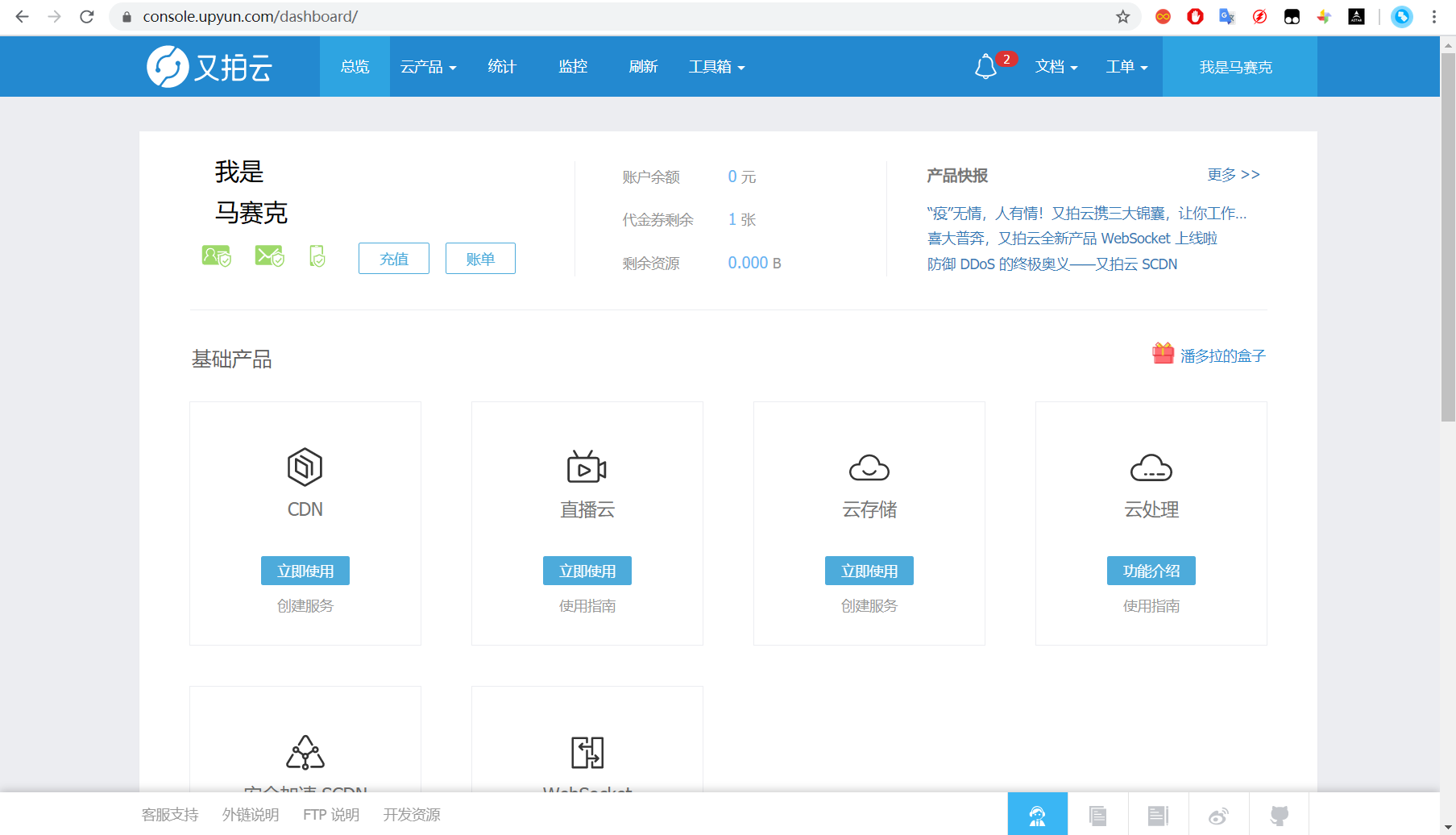Click the CDN hexagon product icon

pyautogui.click(x=305, y=467)
